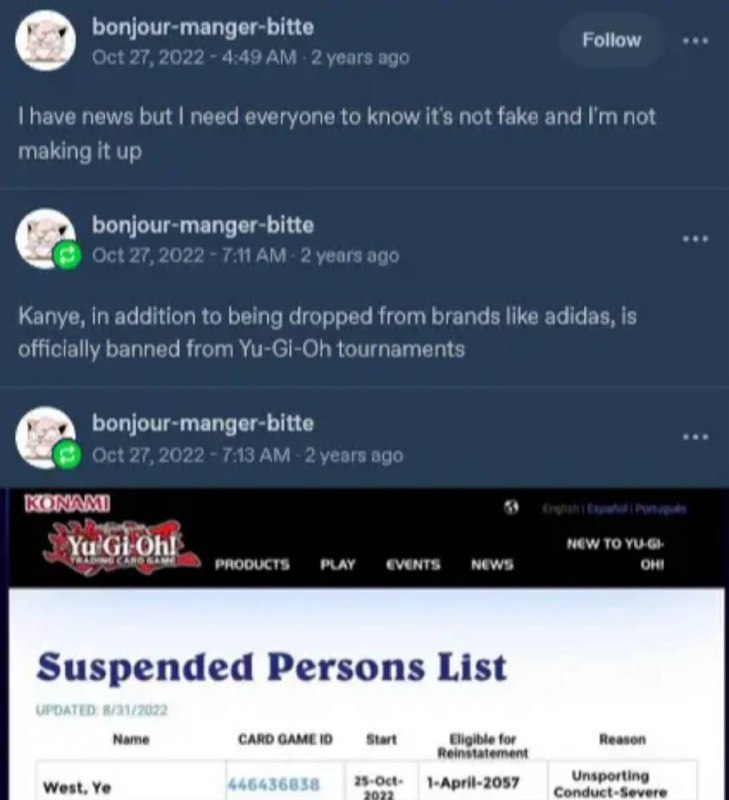Click the NEW TO YU-GI-OH! link
Screen dimensions: 729x800
coord(616,554)
